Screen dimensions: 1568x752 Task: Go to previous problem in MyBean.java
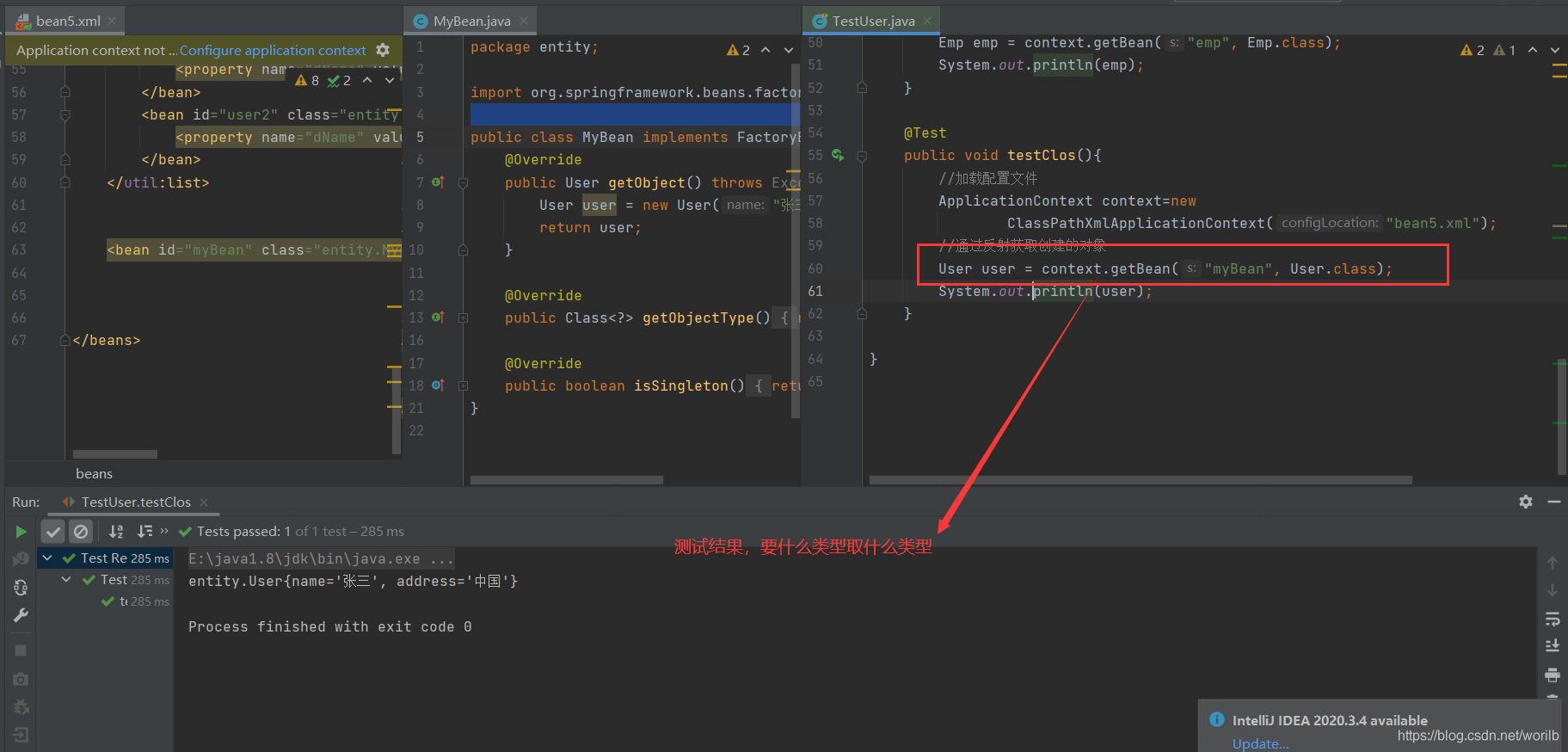(x=766, y=50)
